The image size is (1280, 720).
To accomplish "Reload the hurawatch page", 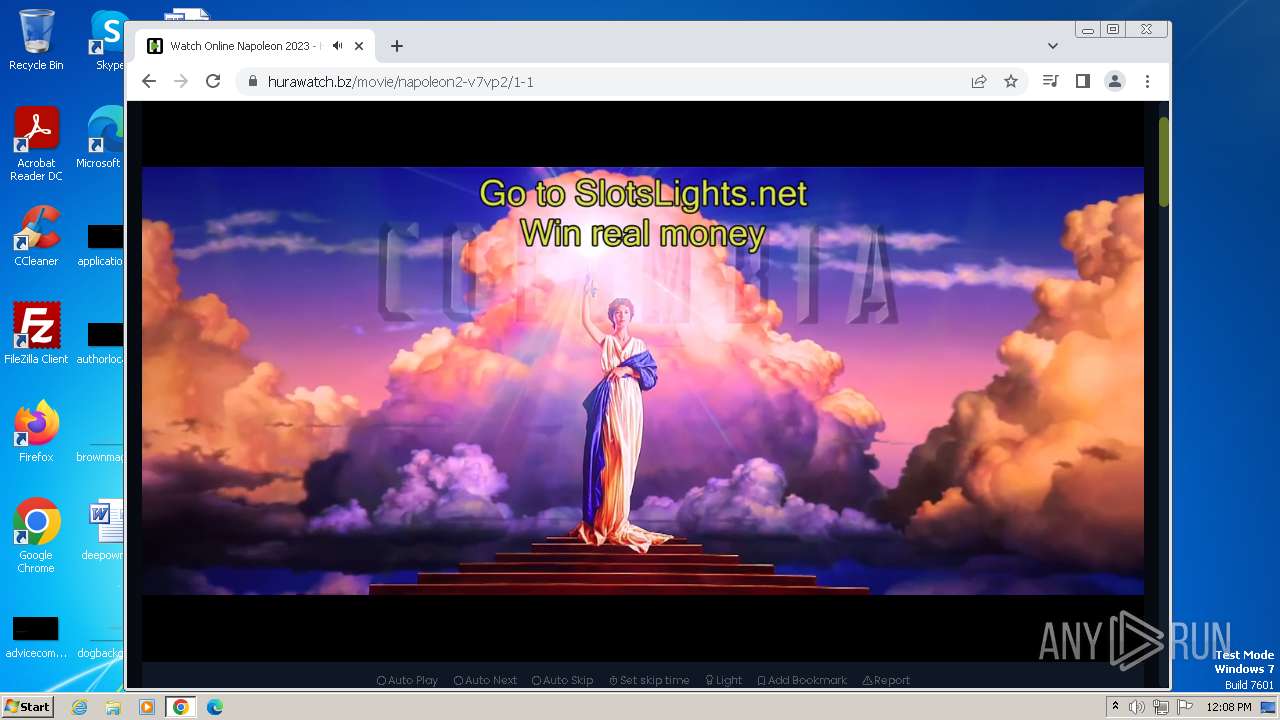I will click(x=213, y=82).
